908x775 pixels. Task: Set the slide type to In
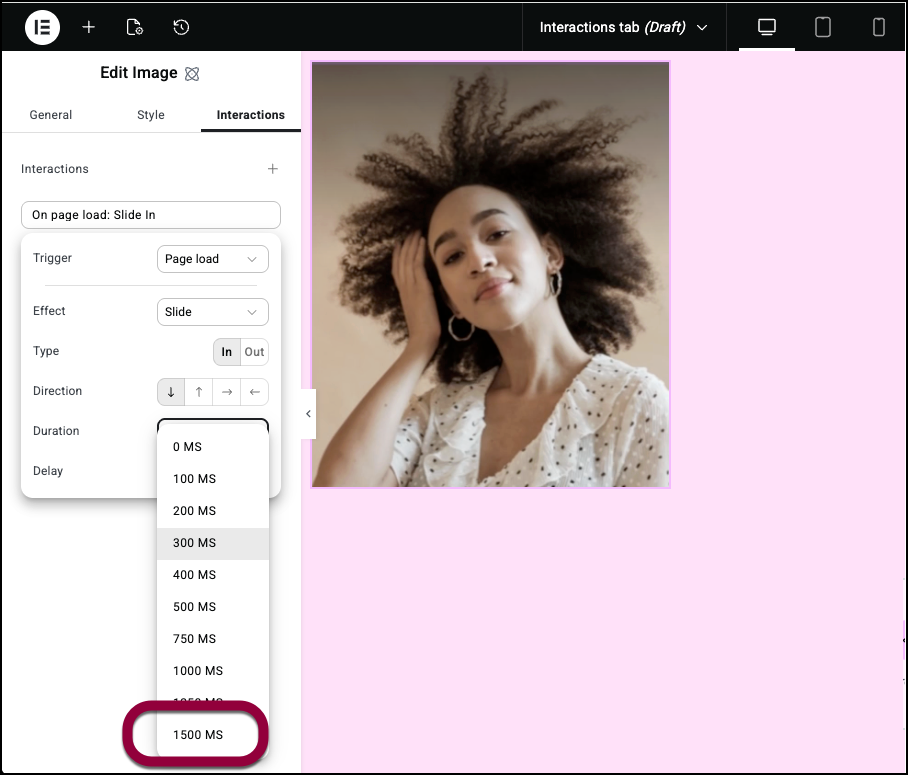click(227, 352)
